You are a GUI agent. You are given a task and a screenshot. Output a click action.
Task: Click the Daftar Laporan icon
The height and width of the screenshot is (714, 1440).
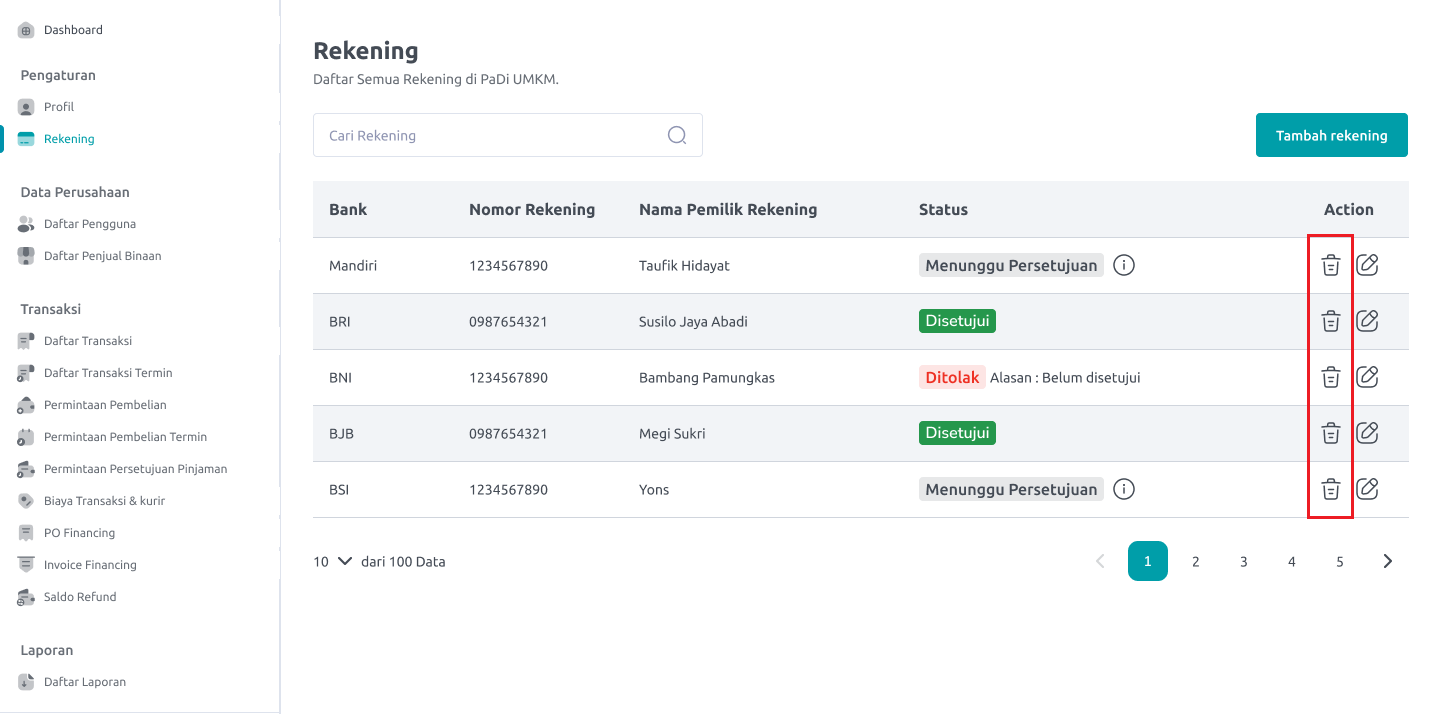point(26,682)
